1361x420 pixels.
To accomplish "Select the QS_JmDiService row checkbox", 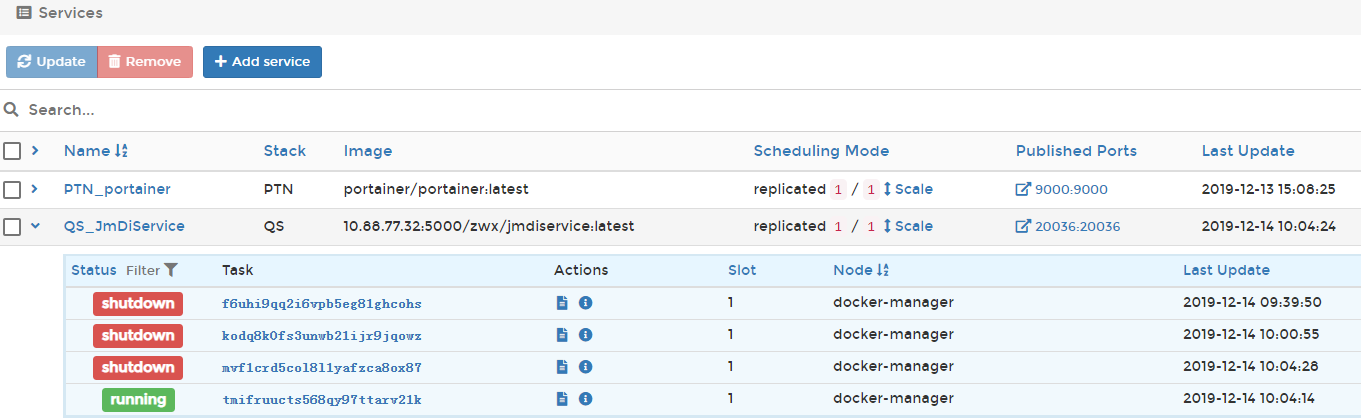I will pyautogui.click(x=12, y=226).
